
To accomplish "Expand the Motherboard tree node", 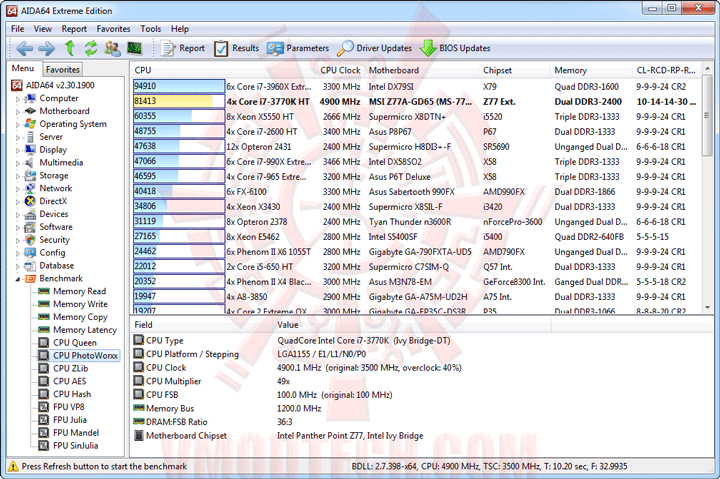I will click(18, 112).
